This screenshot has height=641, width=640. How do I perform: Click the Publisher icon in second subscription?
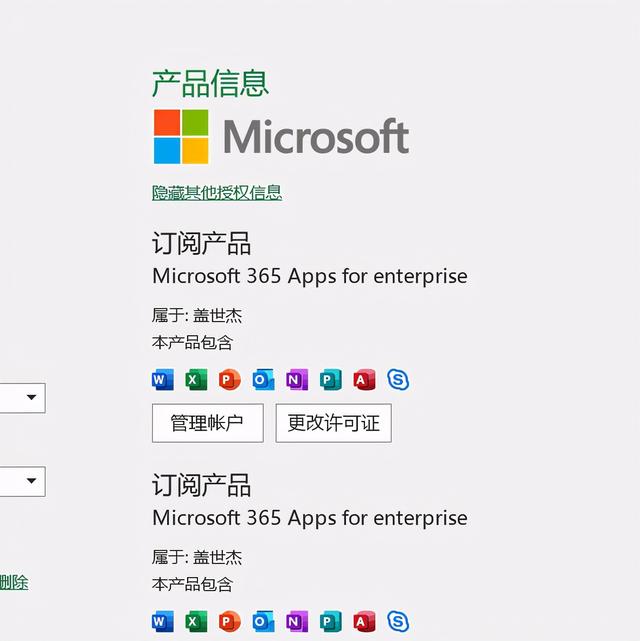331,622
